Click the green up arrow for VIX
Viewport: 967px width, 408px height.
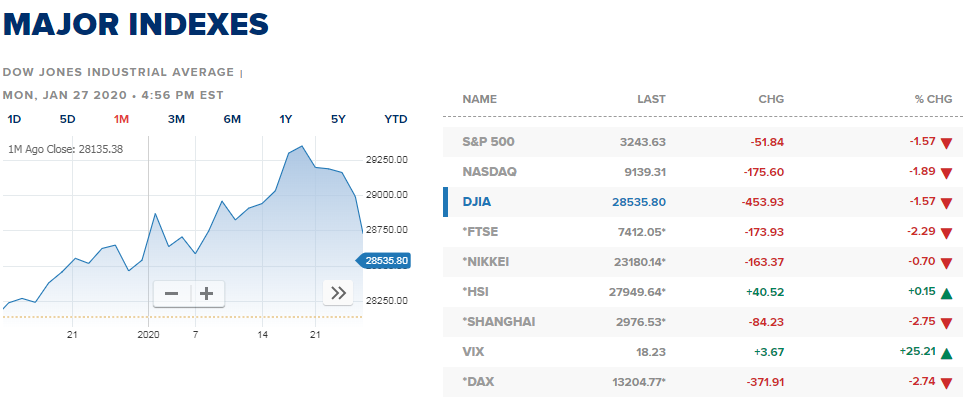pyautogui.click(x=947, y=354)
